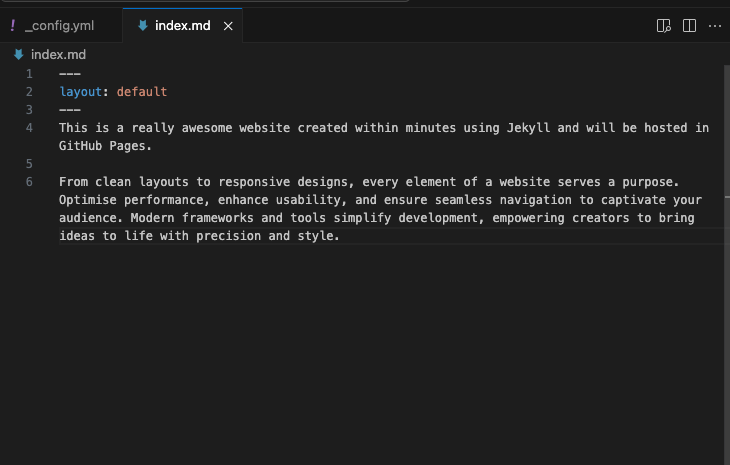Click the index.md breadcrumb label
The height and width of the screenshot is (465, 730).
pos(58,54)
